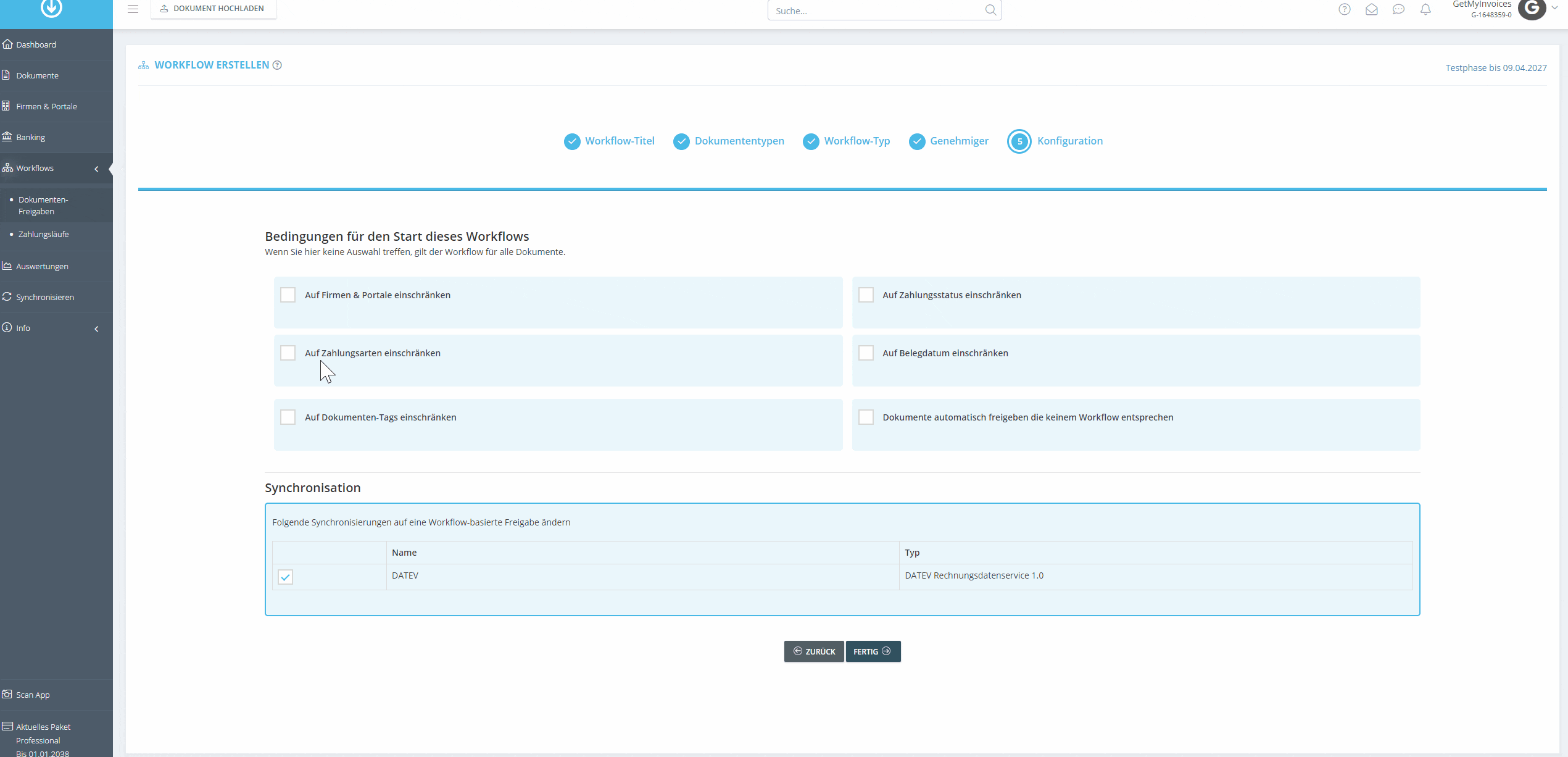1568x757 pixels.
Task: Uncheck the DATEV synchronisation checkbox
Action: coord(285,577)
